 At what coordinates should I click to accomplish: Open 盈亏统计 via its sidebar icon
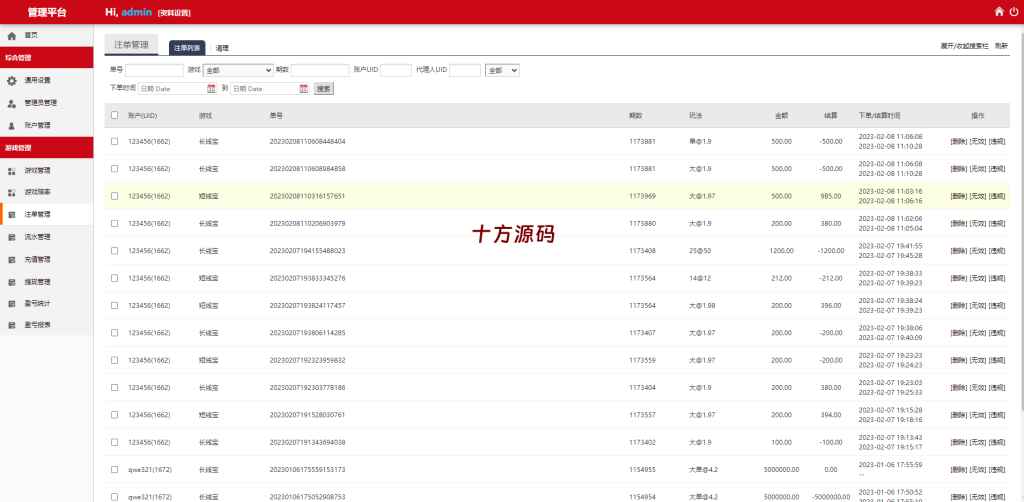(x=11, y=304)
